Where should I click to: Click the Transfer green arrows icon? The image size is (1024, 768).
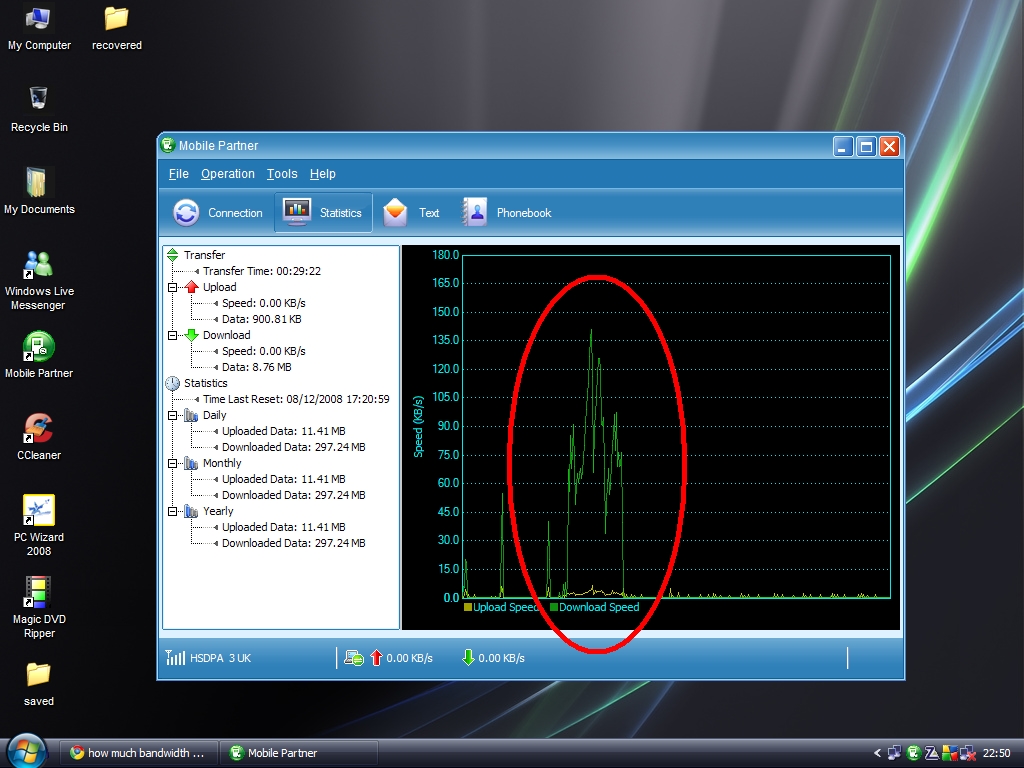[x=172, y=255]
